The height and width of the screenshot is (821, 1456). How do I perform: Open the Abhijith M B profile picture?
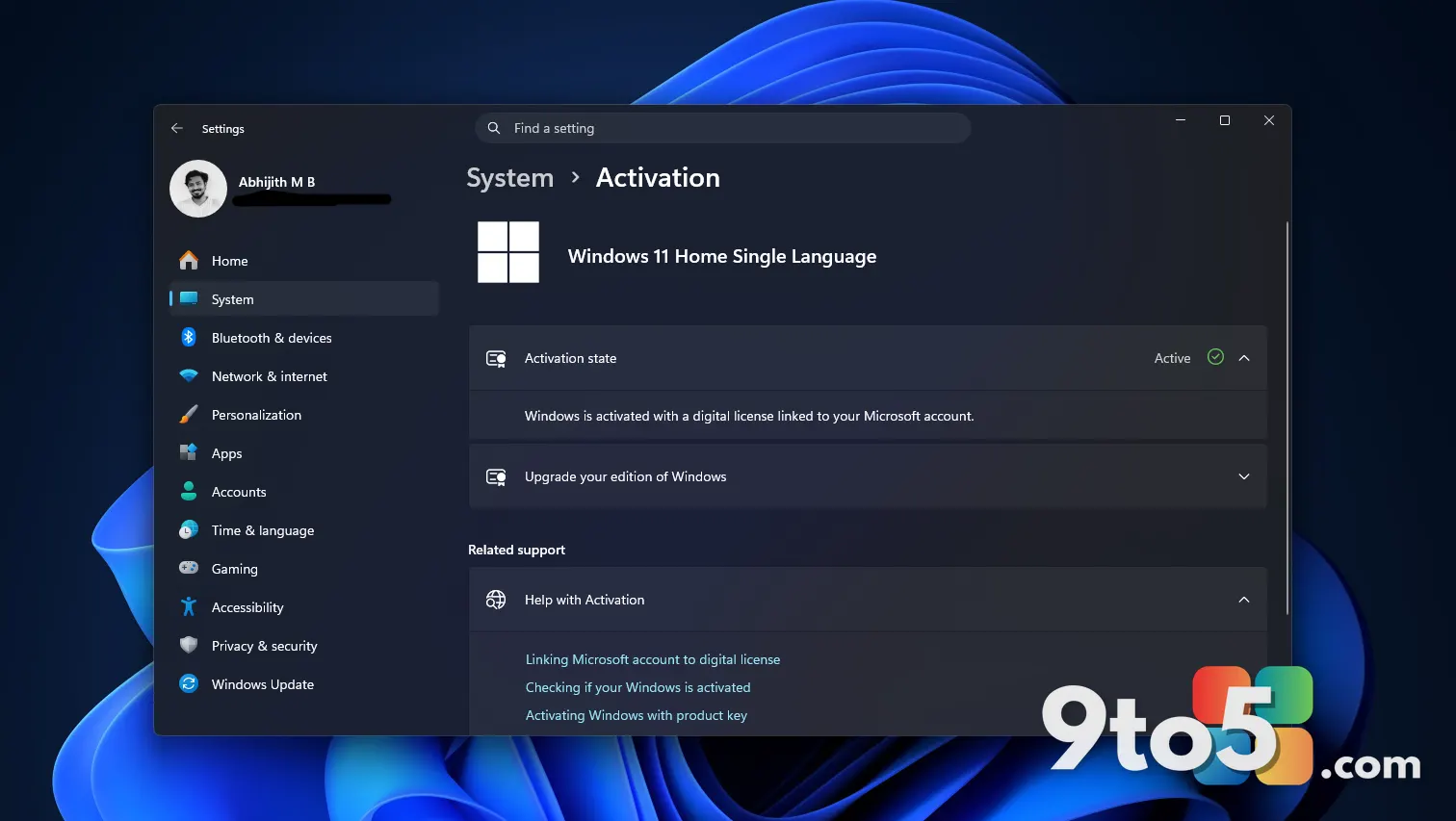pyautogui.click(x=198, y=189)
